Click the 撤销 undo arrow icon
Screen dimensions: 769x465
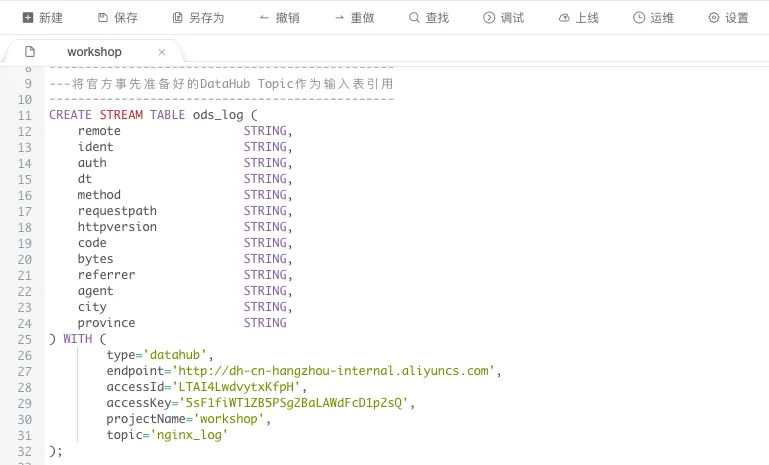264,18
